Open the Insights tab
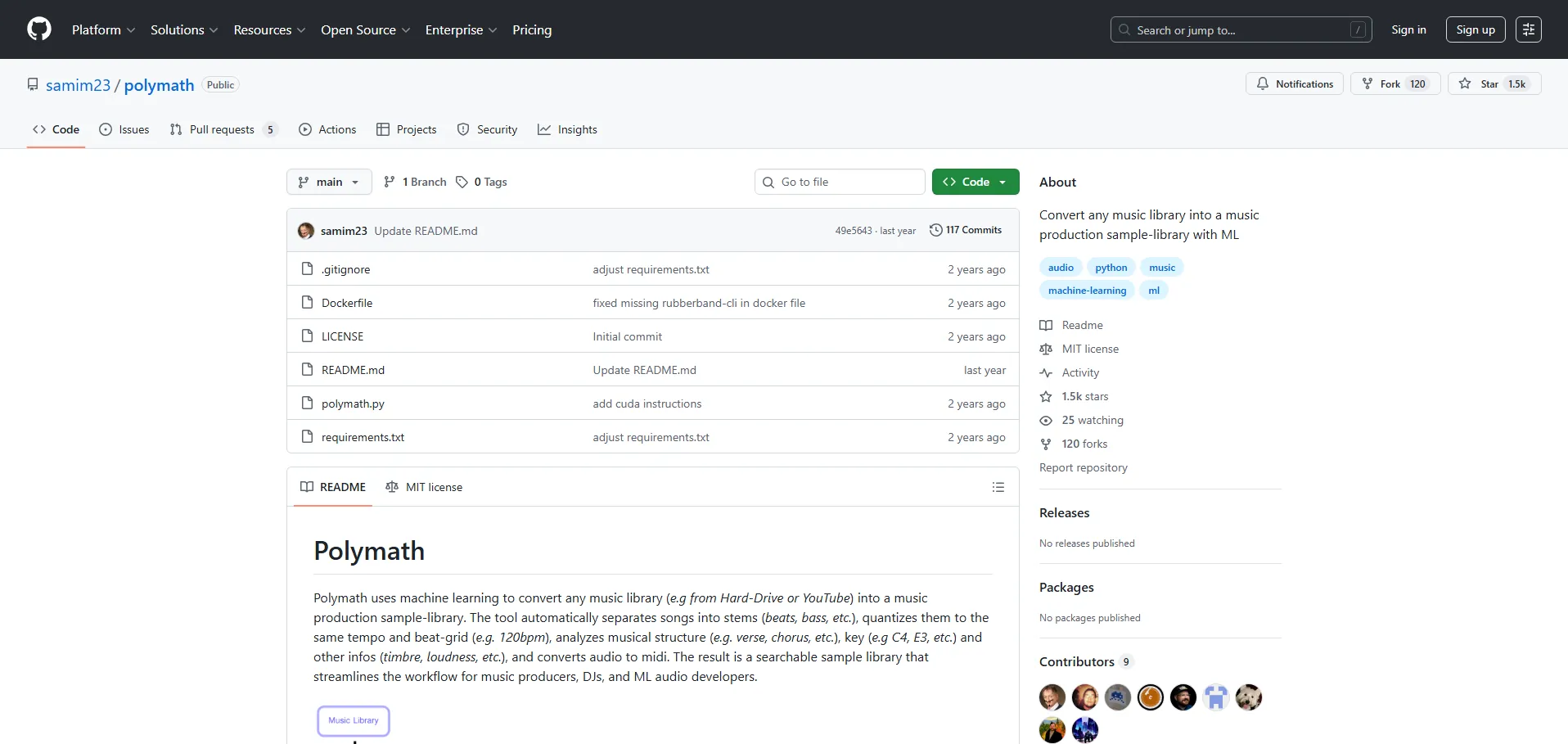 tap(567, 129)
